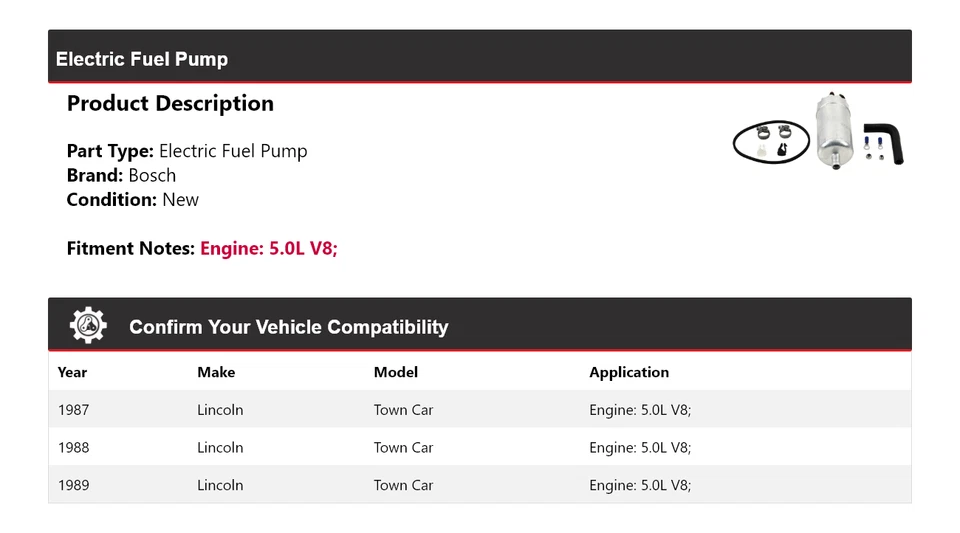
Task: Click Town Car in the 1988 row
Action: [x=403, y=448]
